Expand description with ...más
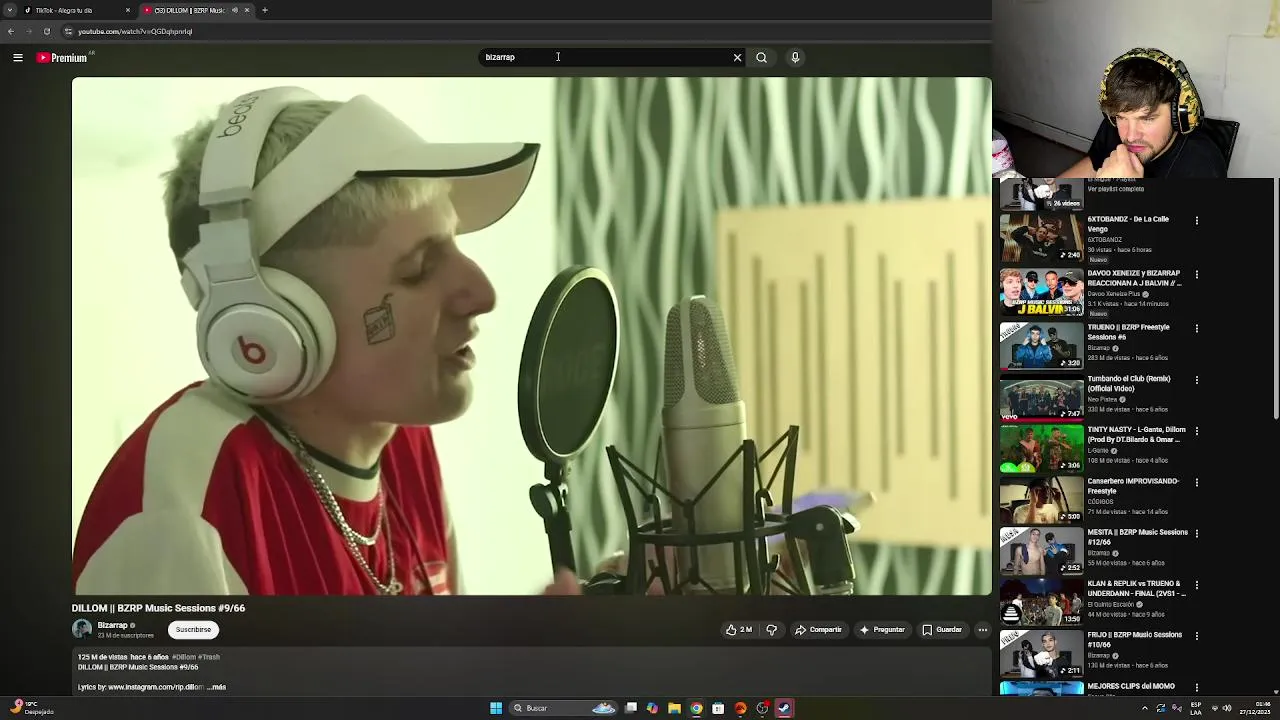Viewport: 1280px width, 720px height. point(216,687)
